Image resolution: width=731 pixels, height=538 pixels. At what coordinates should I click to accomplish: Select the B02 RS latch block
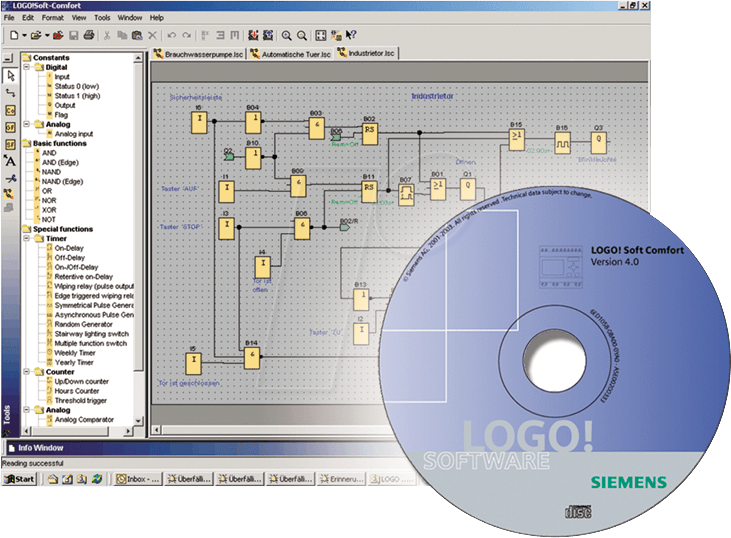click(370, 133)
